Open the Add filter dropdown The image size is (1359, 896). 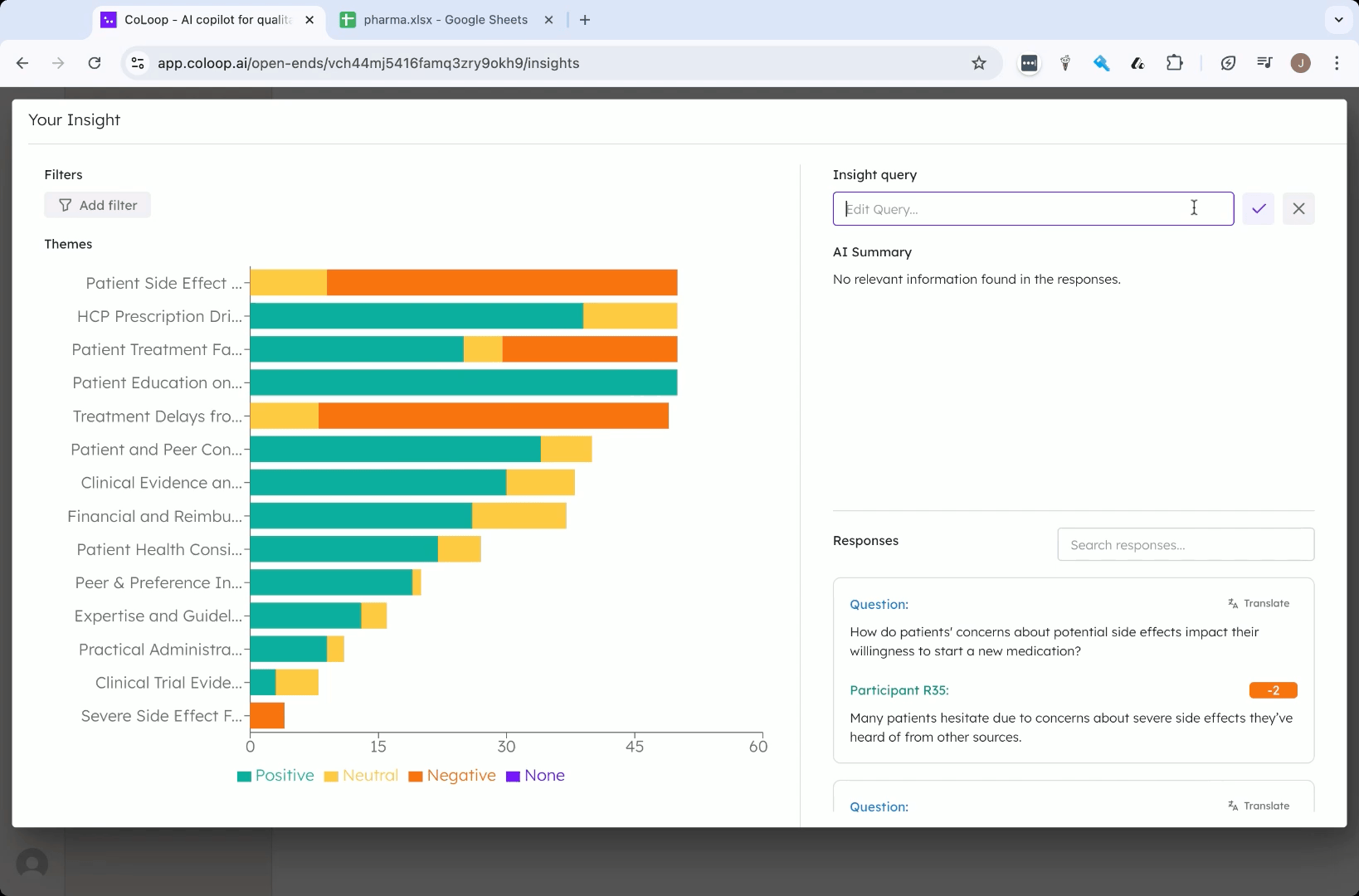click(x=98, y=205)
